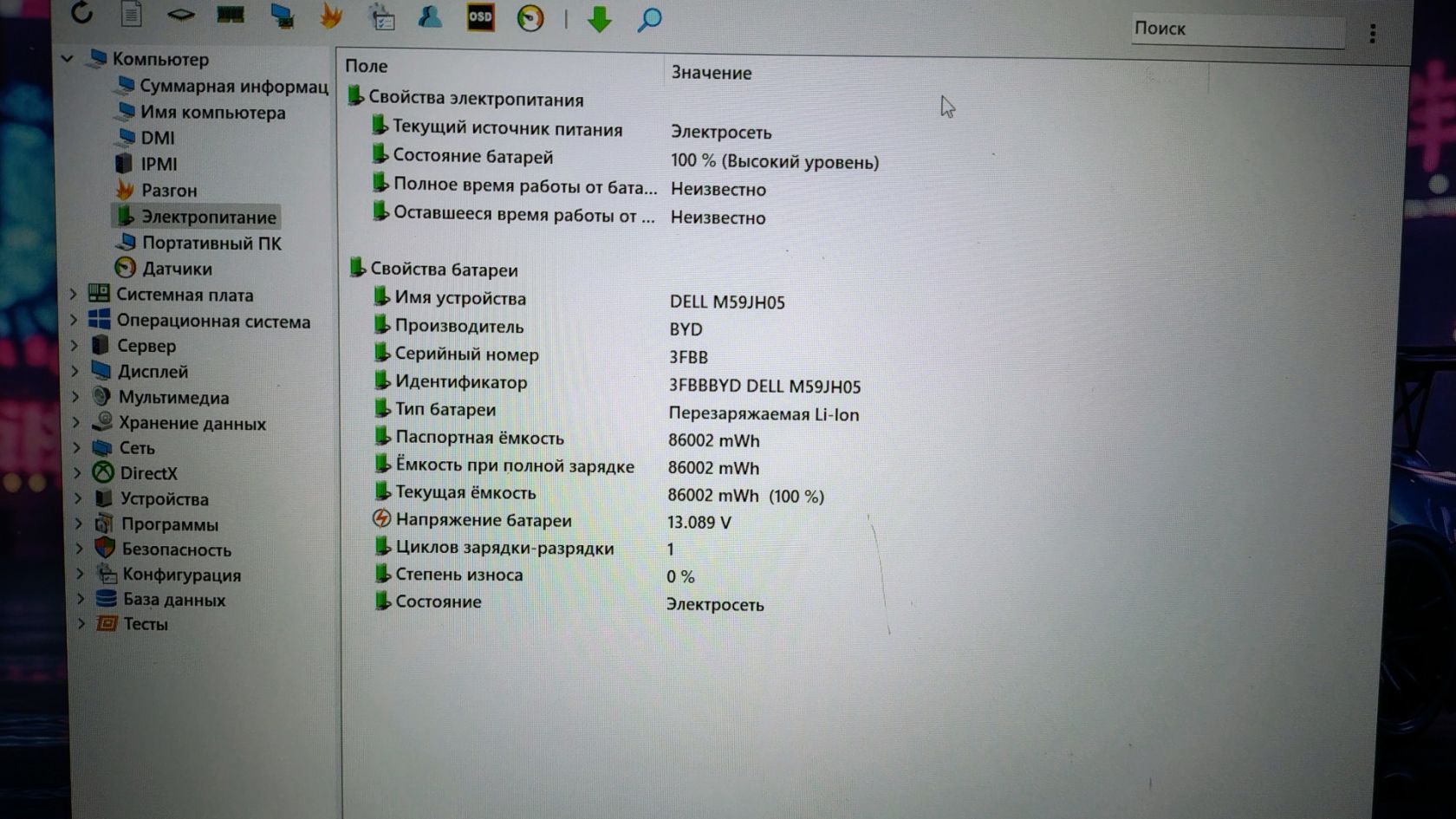Expand the Системная плата node

[x=74, y=295]
